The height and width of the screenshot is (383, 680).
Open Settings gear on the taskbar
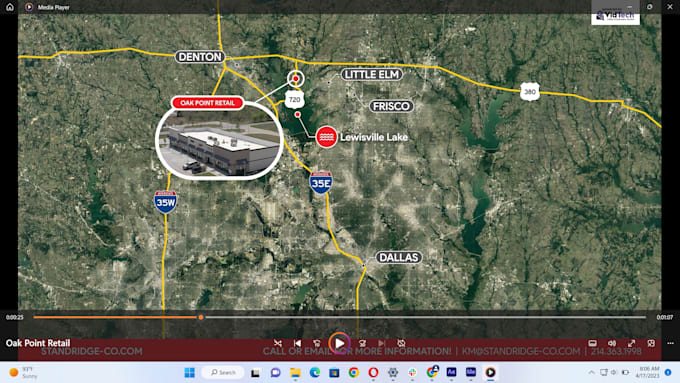point(393,373)
